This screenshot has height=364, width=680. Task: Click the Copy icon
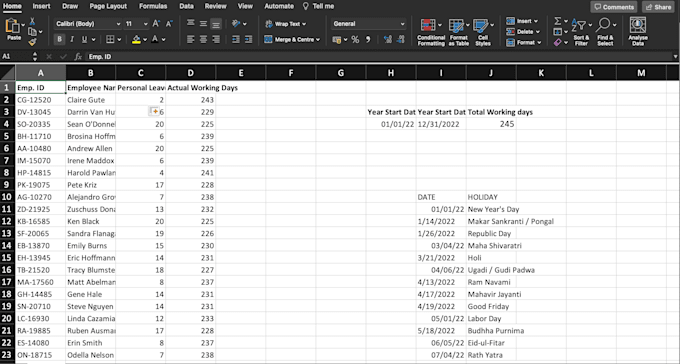click(32, 32)
